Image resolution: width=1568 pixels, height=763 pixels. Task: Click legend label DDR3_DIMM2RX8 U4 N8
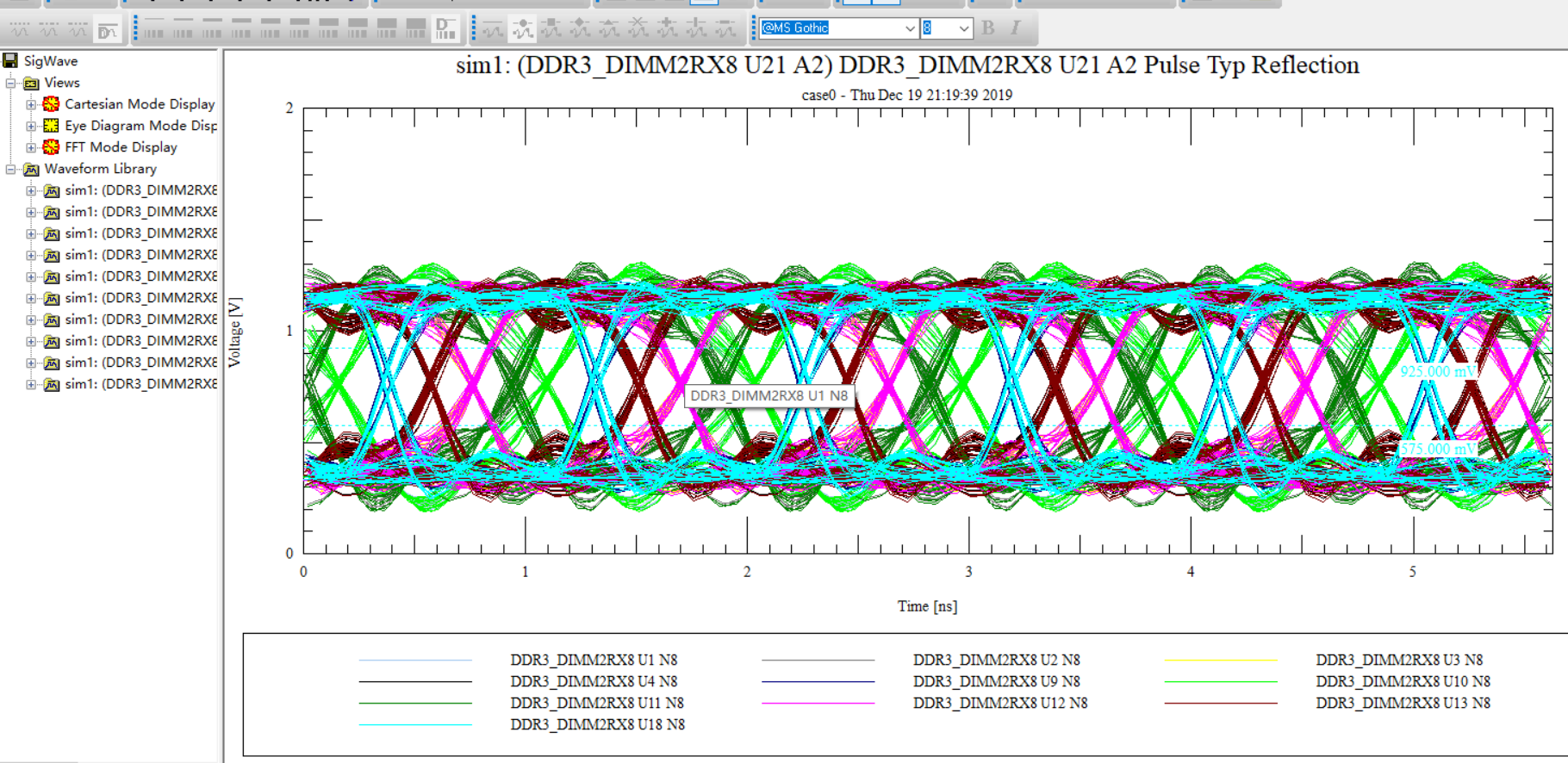pos(594,682)
